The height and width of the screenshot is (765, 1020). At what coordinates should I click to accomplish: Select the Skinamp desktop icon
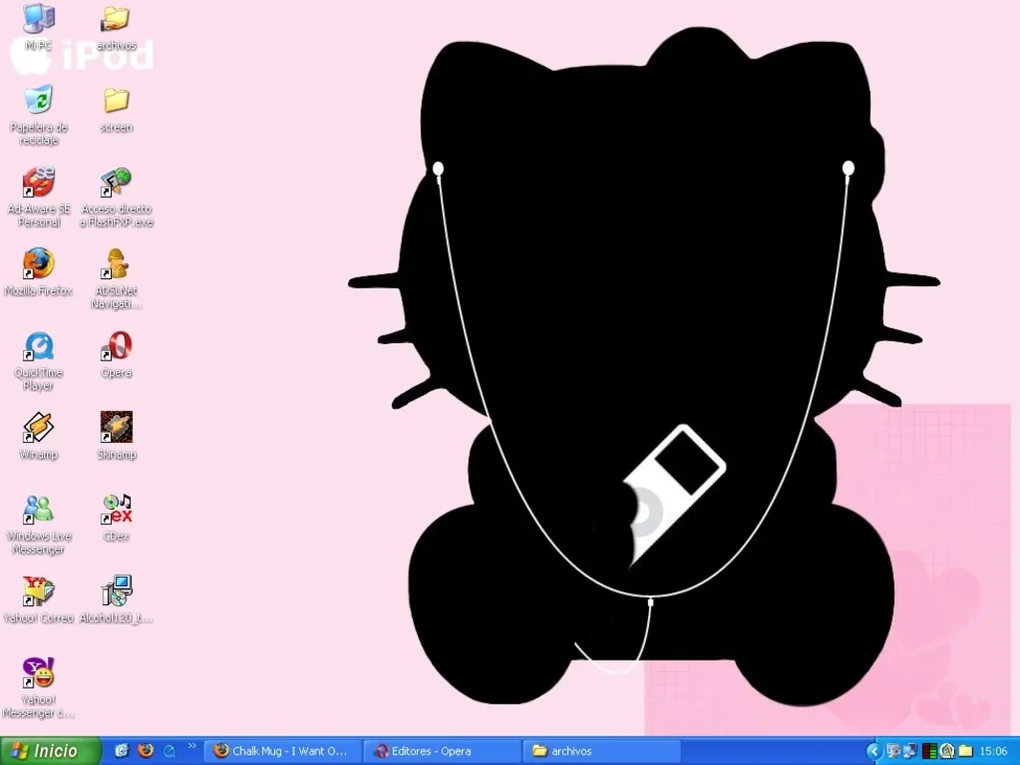pyautogui.click(x=115, y=428)
